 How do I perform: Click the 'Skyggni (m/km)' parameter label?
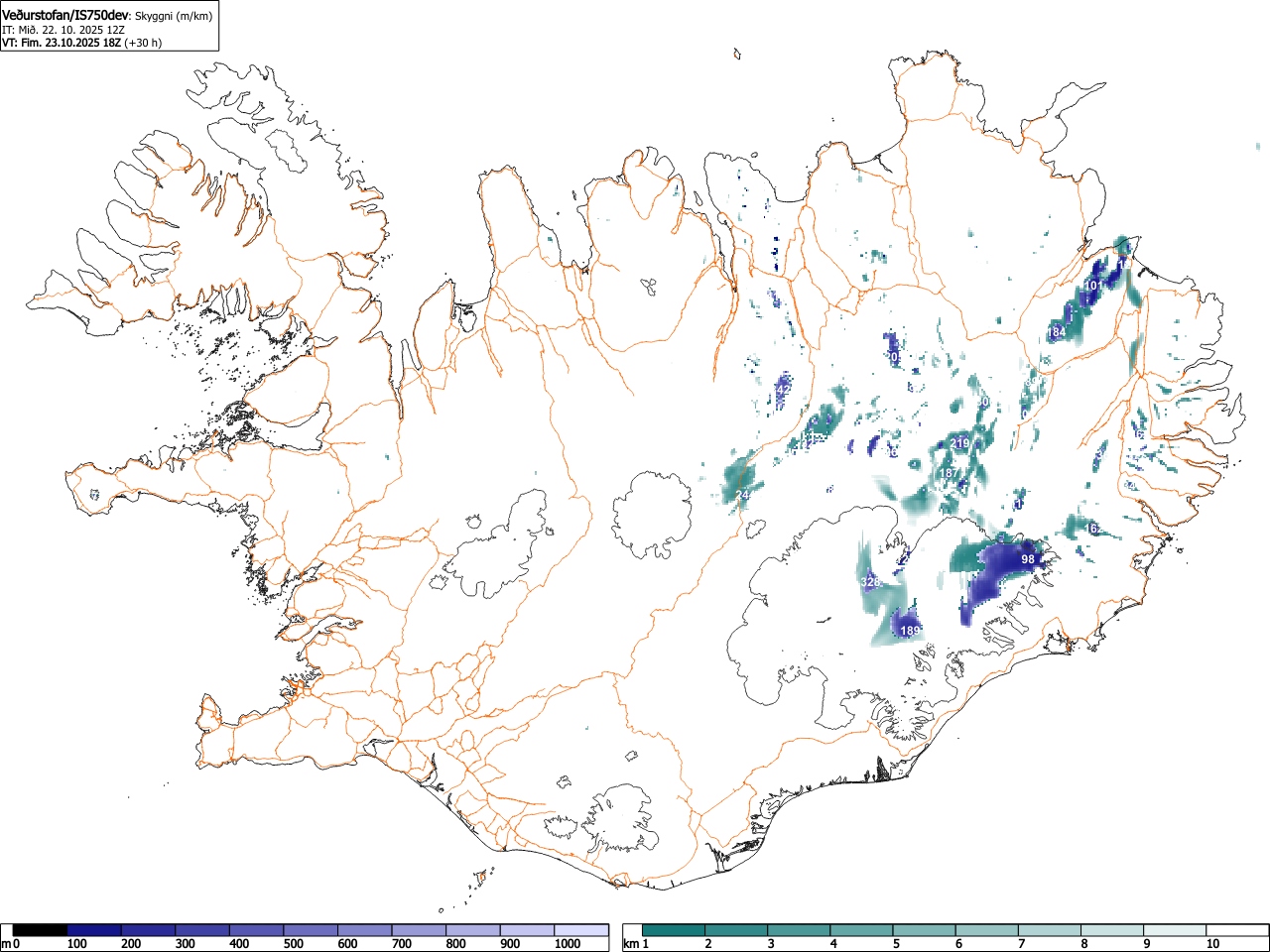[174, 16]
